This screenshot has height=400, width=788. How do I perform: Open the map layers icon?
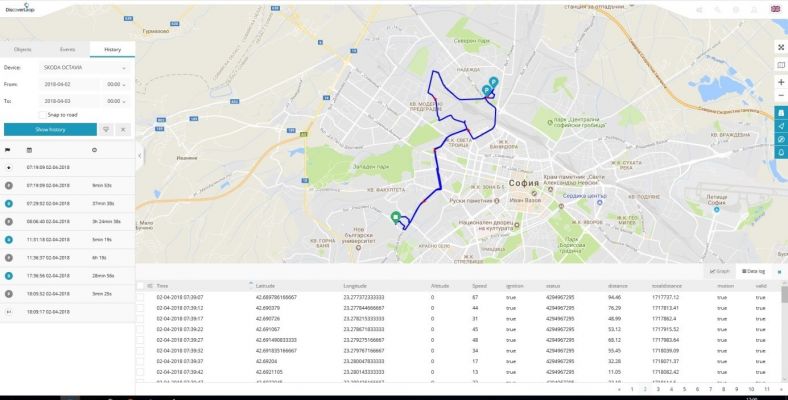[x=781, y=65]
